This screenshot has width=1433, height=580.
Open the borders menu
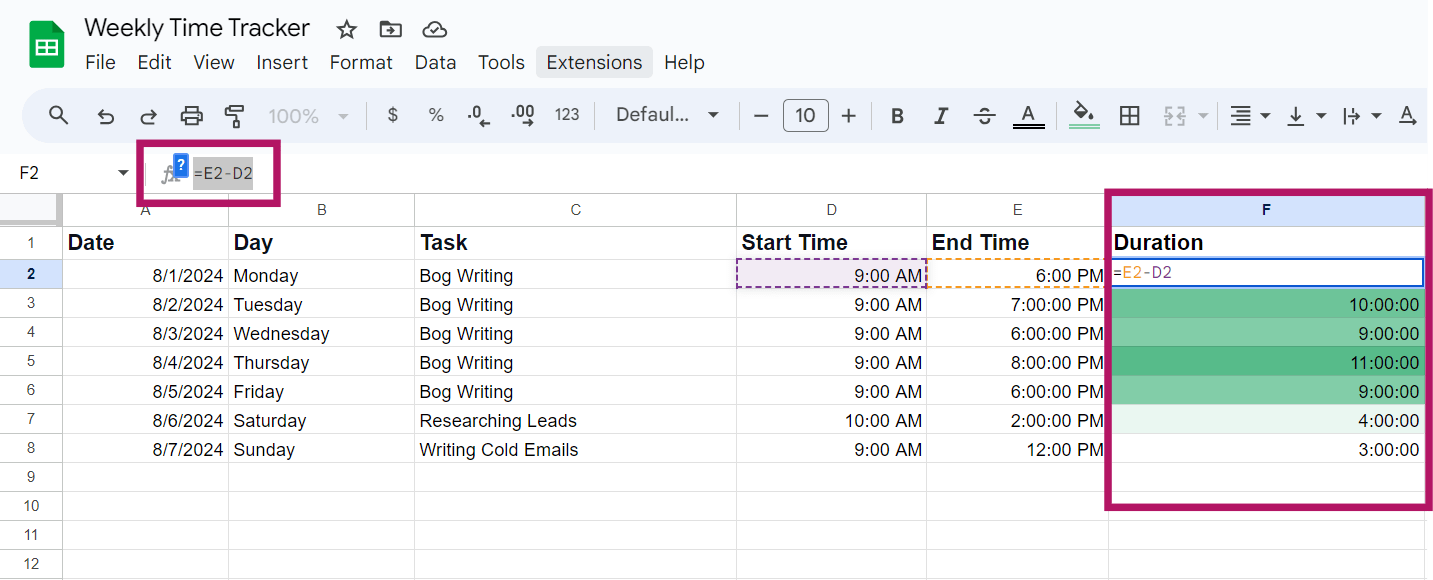[1129, 115]
